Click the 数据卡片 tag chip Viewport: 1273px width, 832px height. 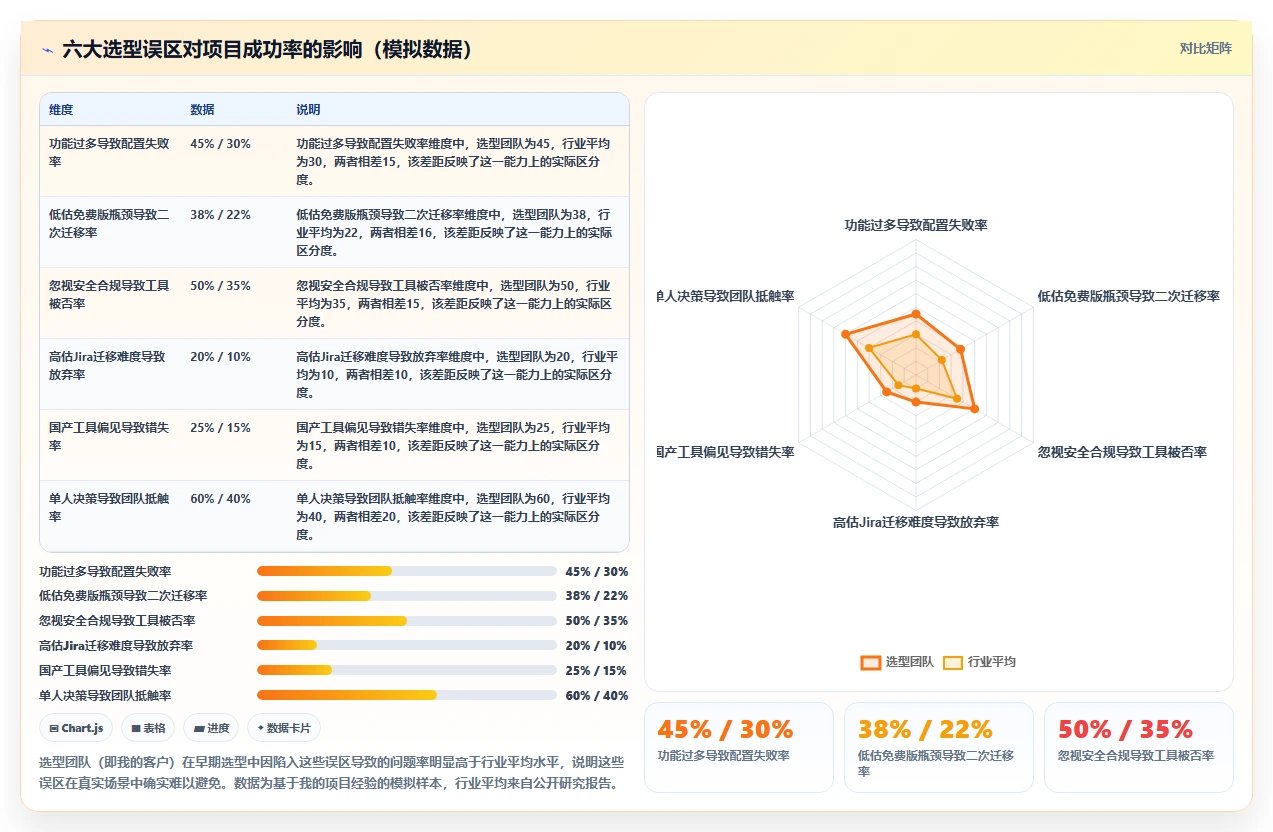[284, 728]
